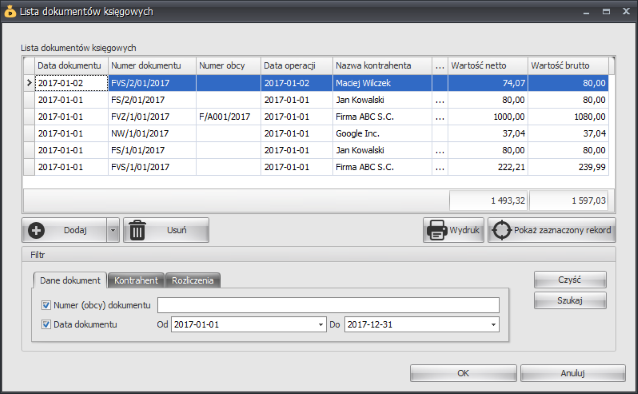Toggle the Data dokumentu filter checkbox

coord(46,324)
